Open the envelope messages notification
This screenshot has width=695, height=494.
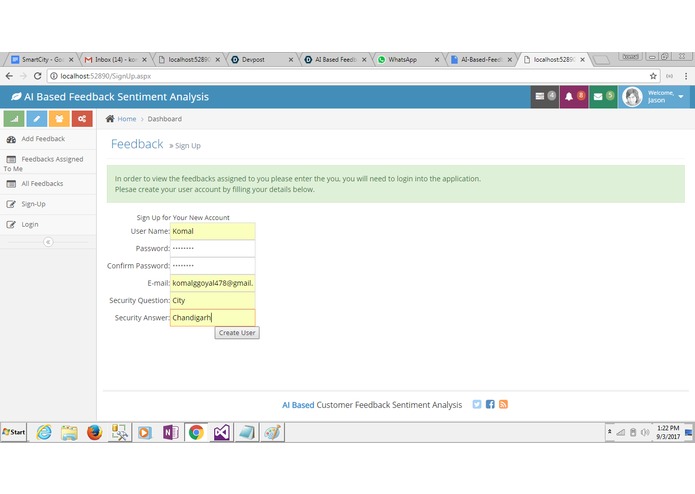tap(603, 97)
